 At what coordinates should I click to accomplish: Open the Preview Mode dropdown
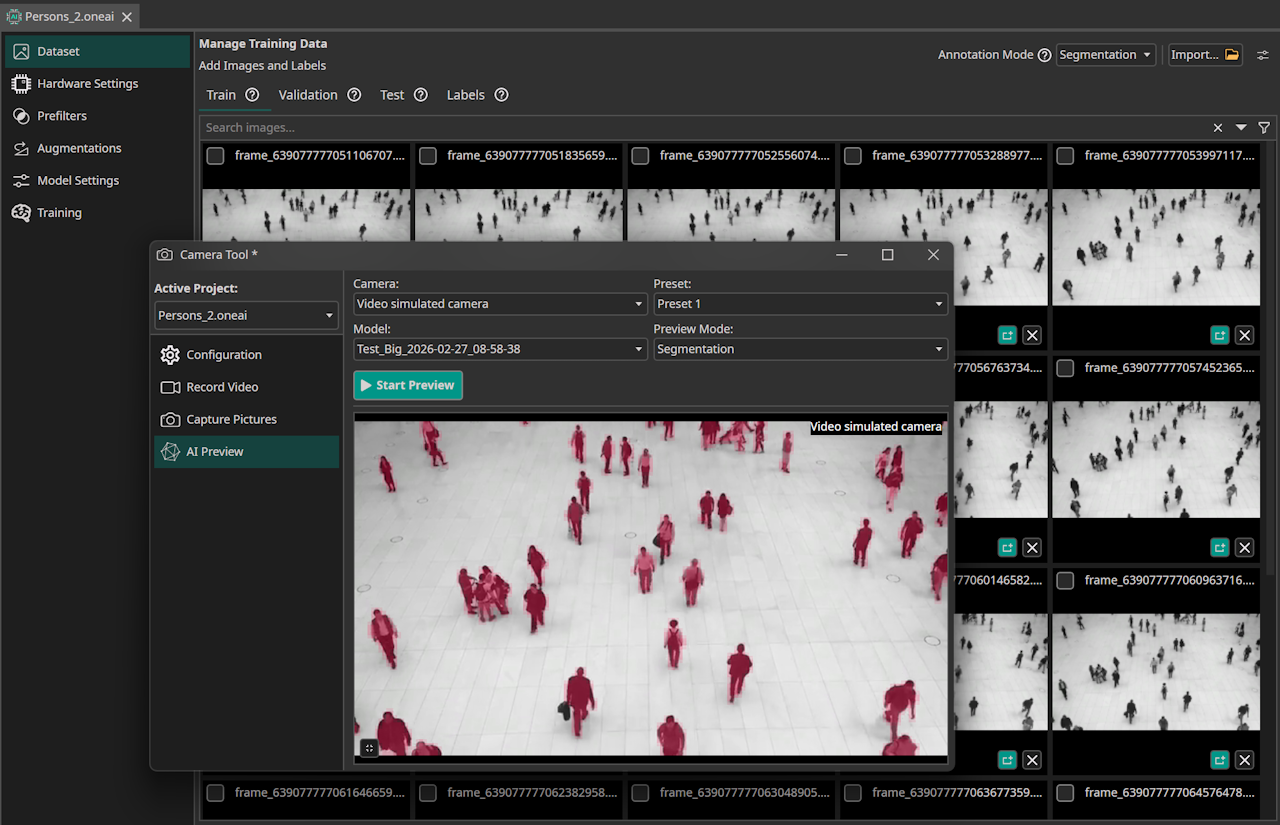pyautogui.click(x=800, y=349)
